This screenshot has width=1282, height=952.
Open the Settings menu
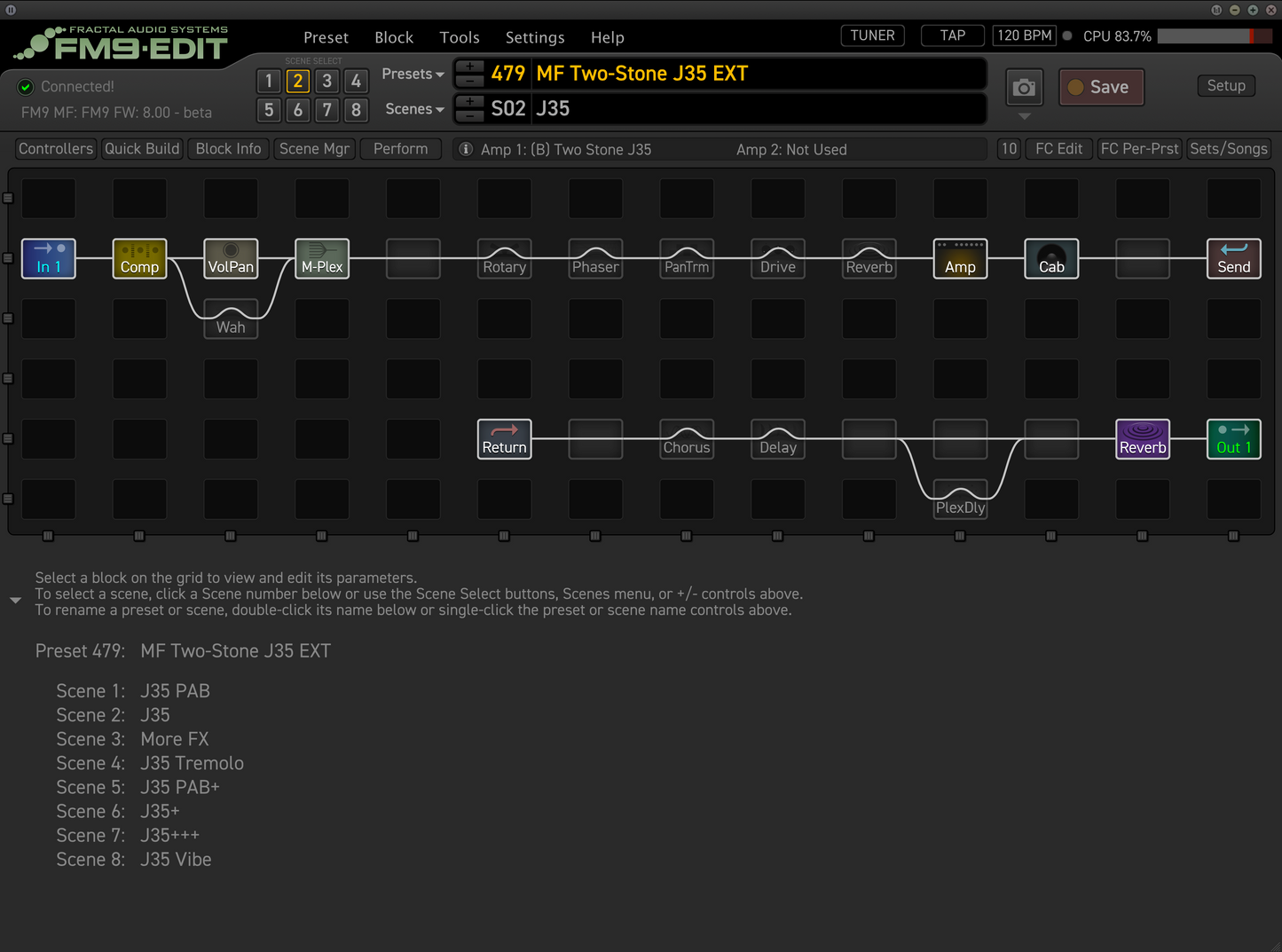(x=535, y=37)
